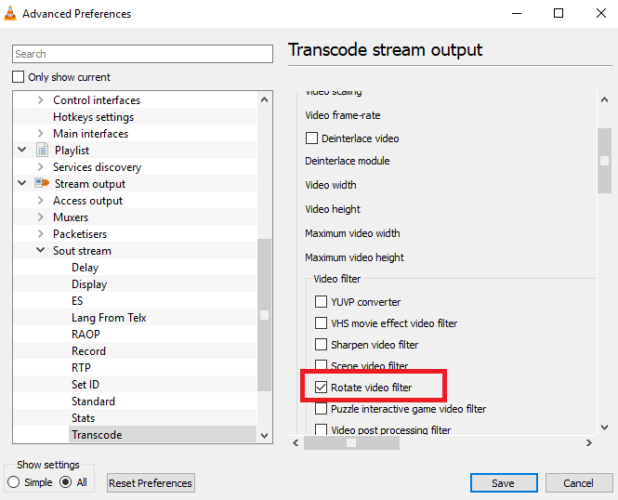
Task: Click the Maximum video width label
Action: (352, 233)
